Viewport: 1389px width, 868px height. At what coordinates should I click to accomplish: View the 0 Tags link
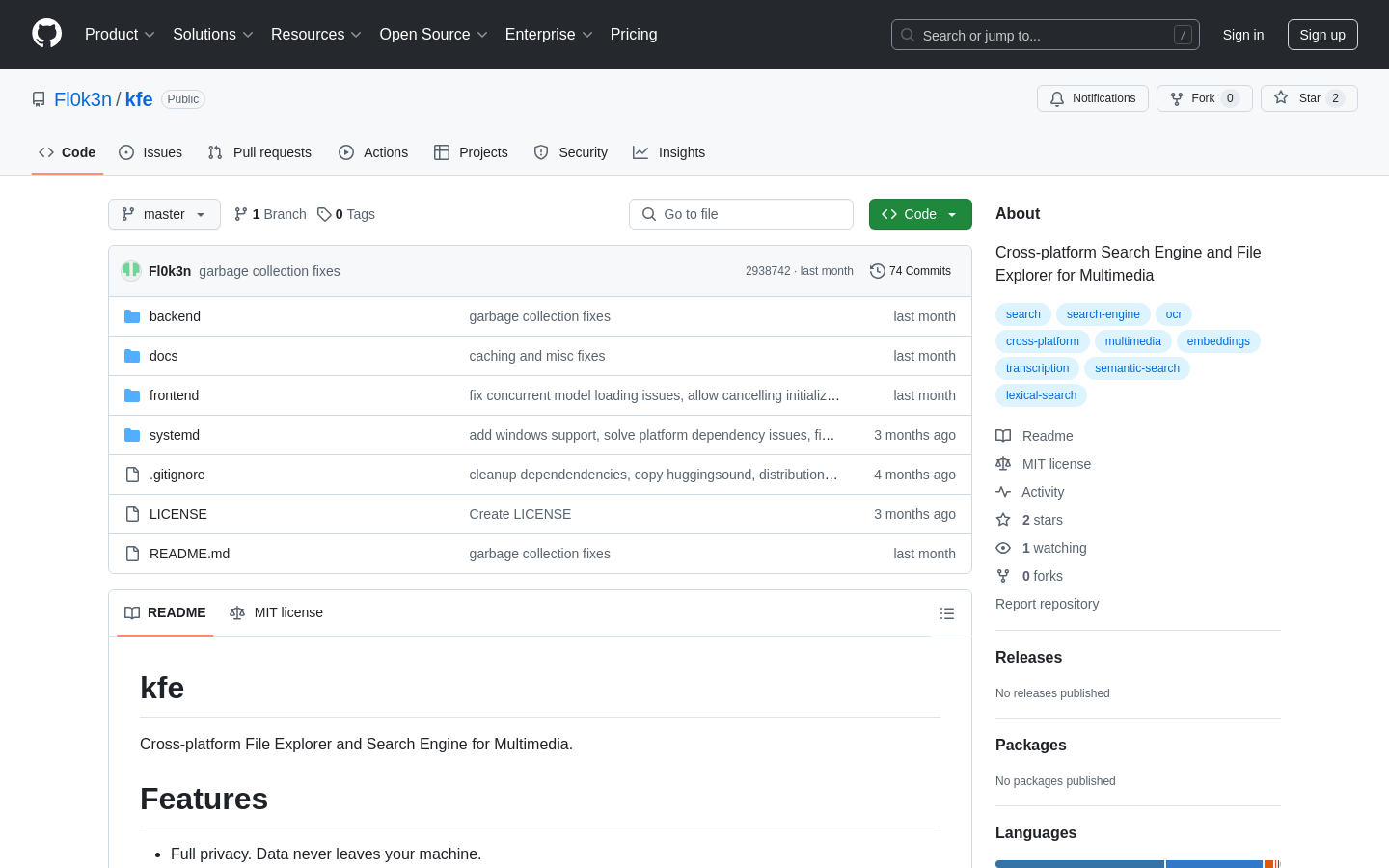tap(346, 214)
